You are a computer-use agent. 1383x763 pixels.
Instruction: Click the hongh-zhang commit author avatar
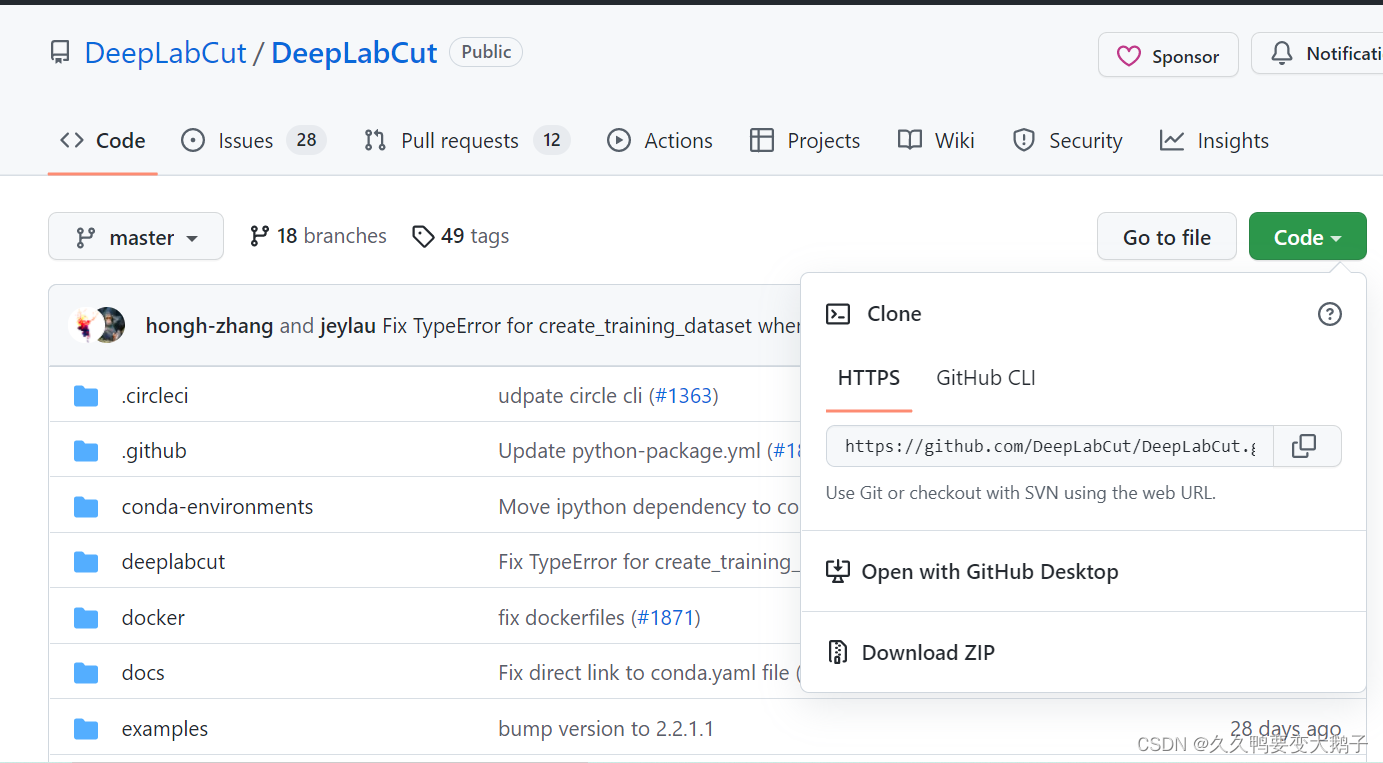coord(86,325)
